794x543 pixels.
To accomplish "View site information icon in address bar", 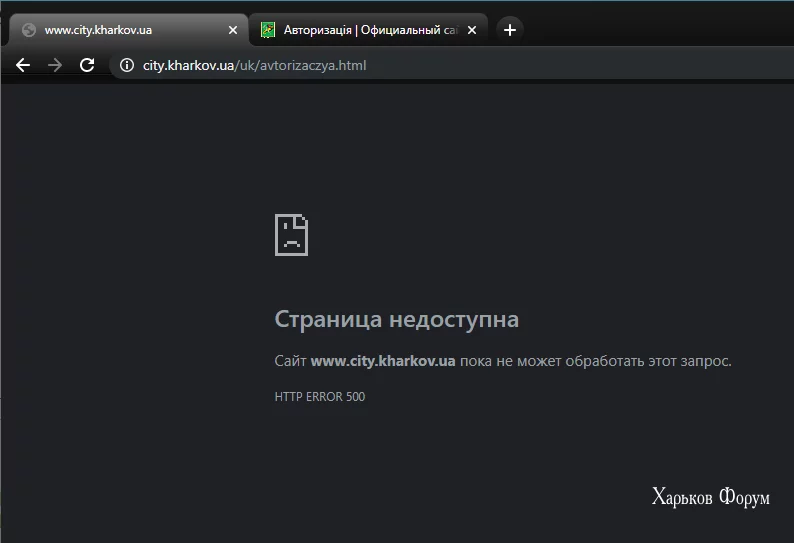I will pyautogui.click(x=127, y=65).
